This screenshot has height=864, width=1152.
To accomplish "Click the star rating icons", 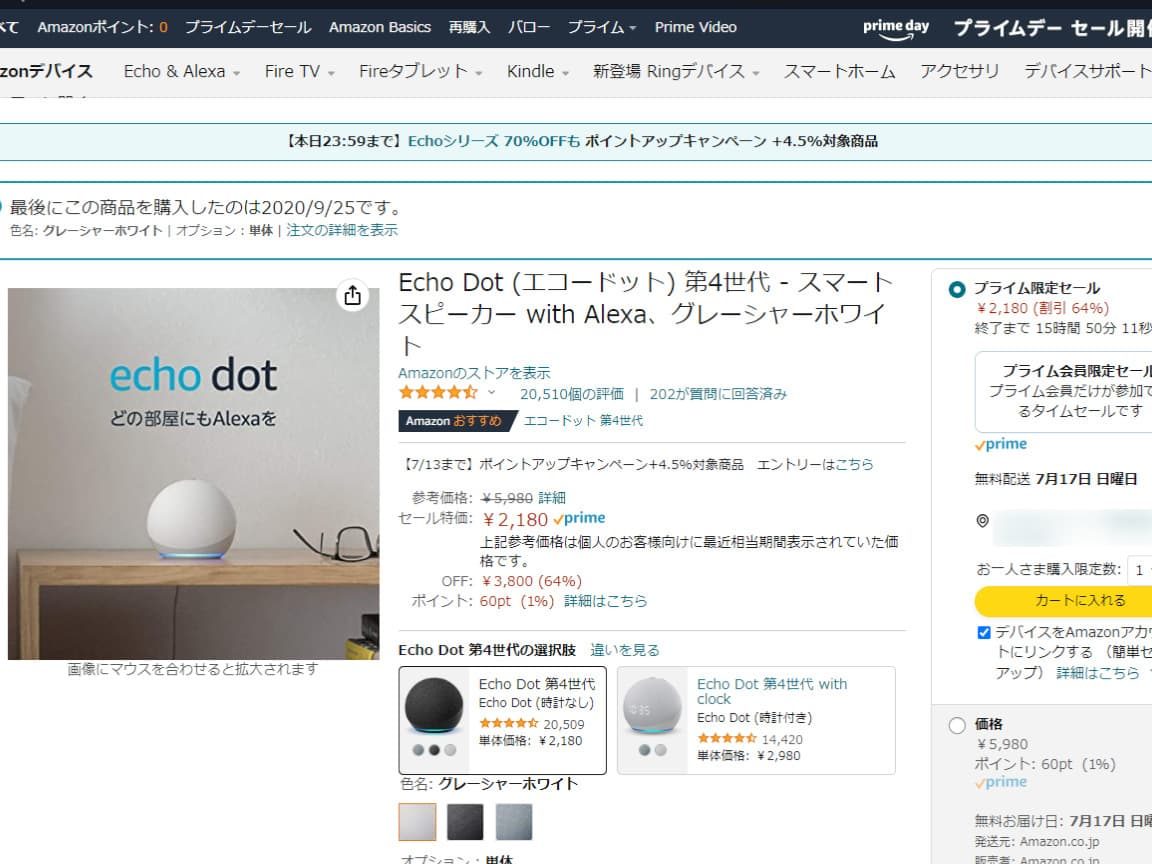I will pyautogui.click(x=438, y=393).
